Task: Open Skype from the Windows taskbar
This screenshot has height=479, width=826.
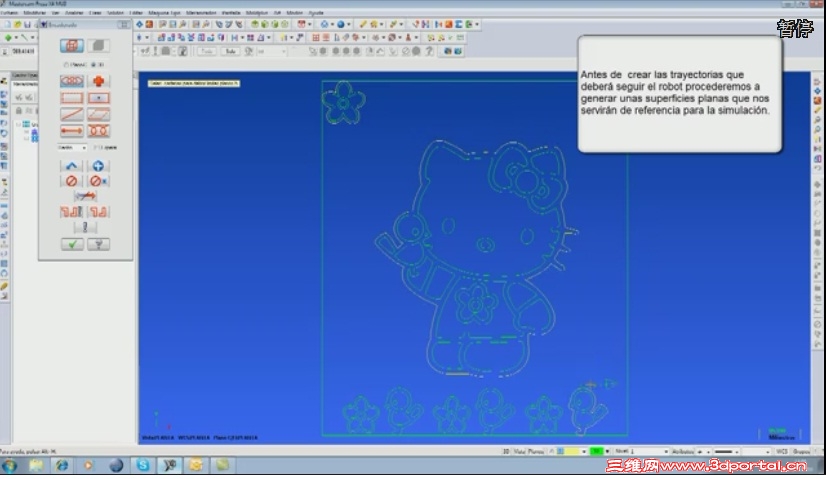Action: tap(143, 465)
